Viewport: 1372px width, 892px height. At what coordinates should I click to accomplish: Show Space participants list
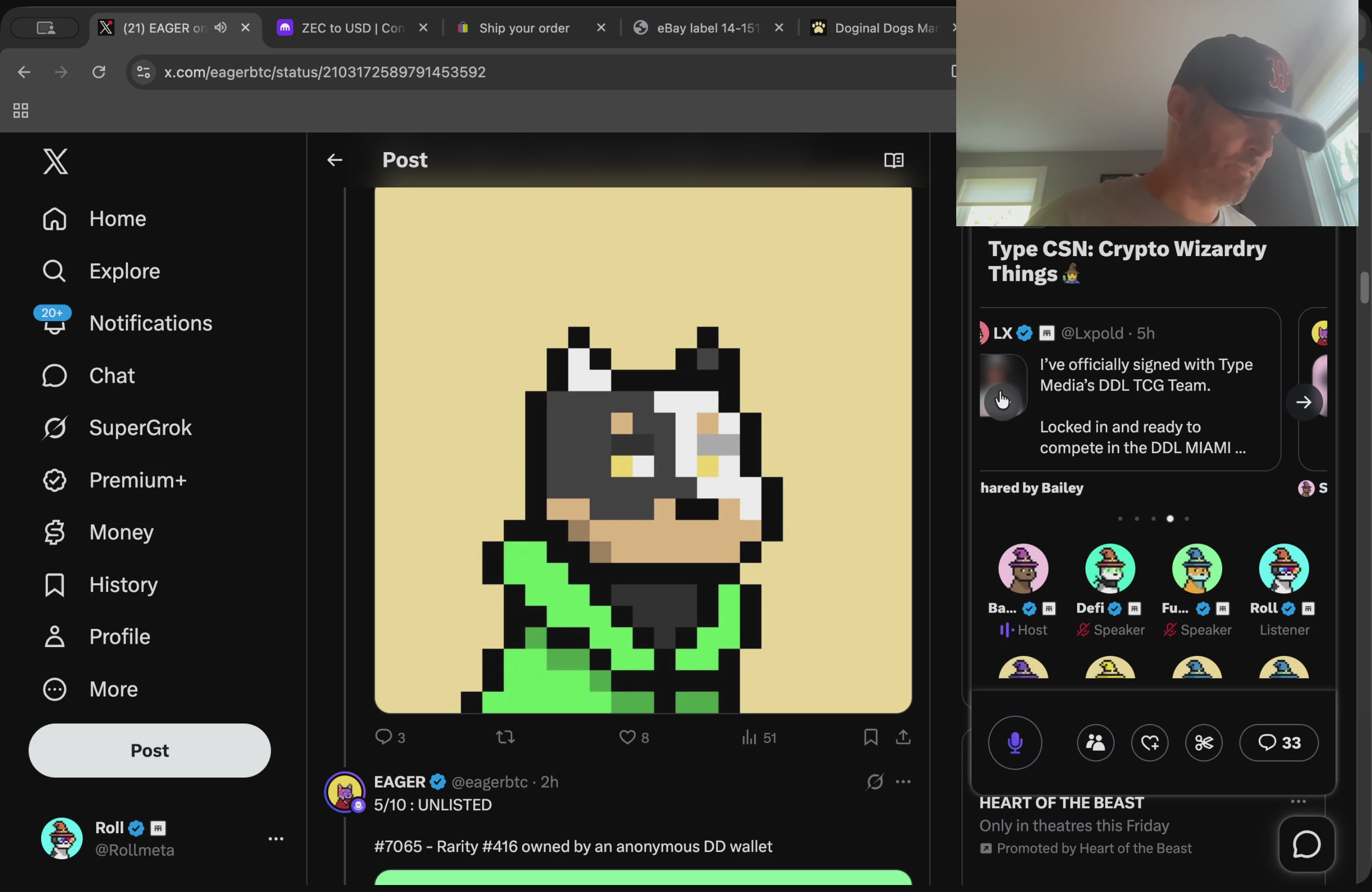[1095, 742]
